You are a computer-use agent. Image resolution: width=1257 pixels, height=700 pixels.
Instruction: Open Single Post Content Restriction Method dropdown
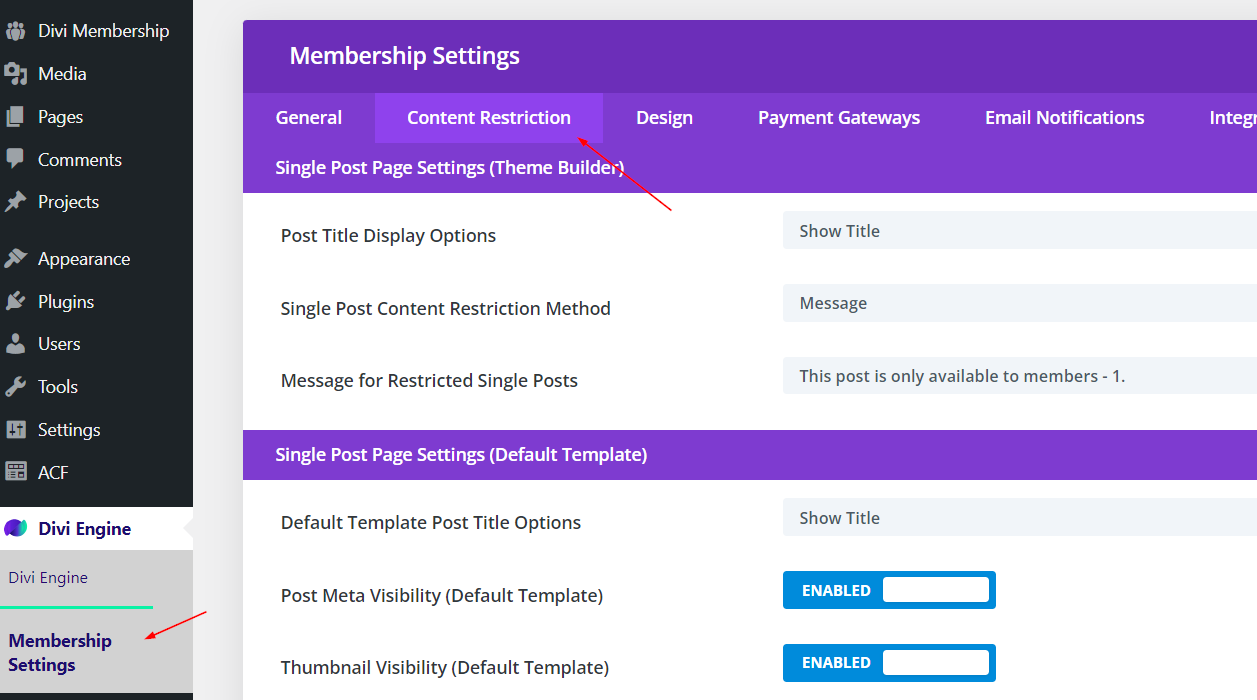[1018, 303]
